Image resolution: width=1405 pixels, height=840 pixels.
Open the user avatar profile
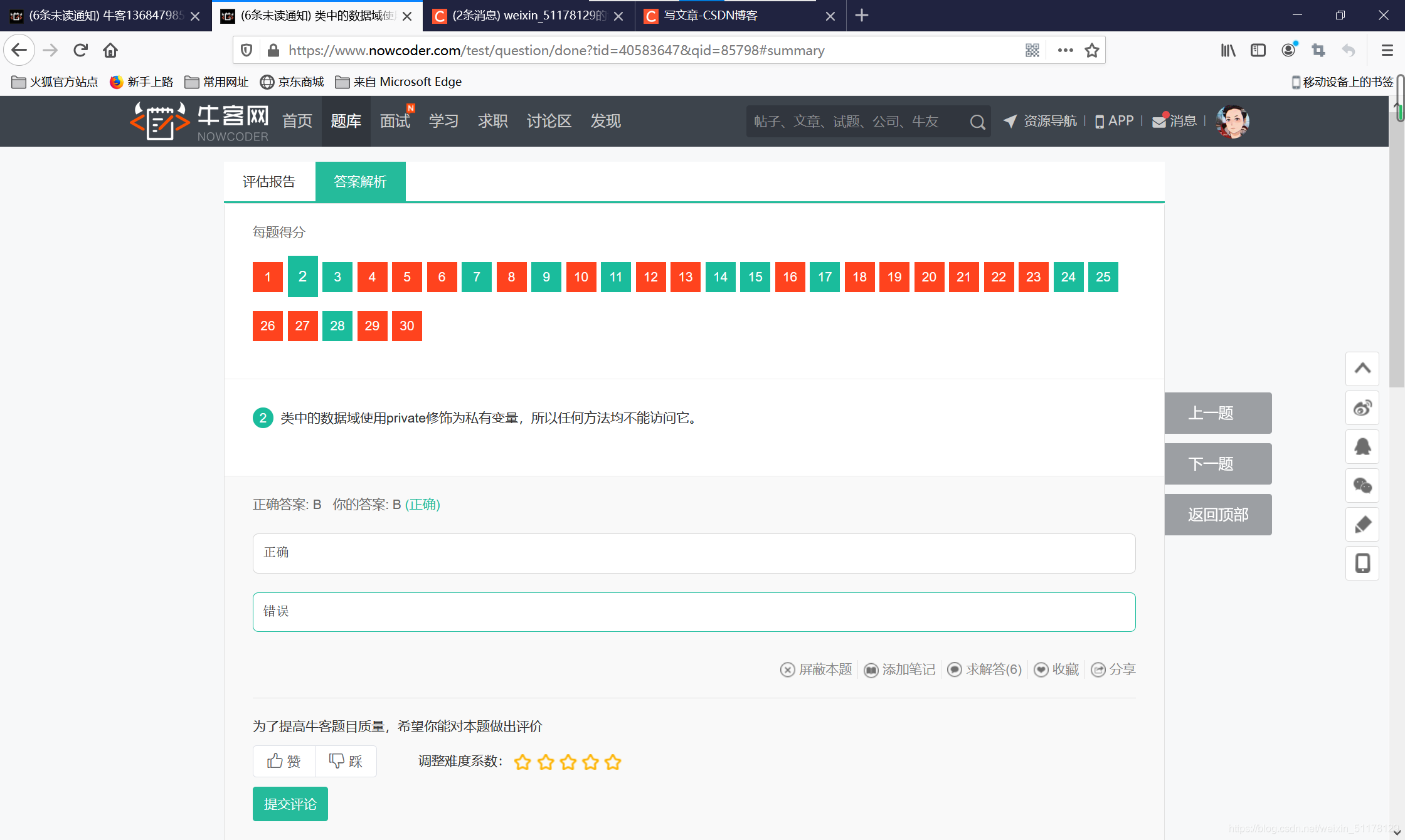(1233, 121)
